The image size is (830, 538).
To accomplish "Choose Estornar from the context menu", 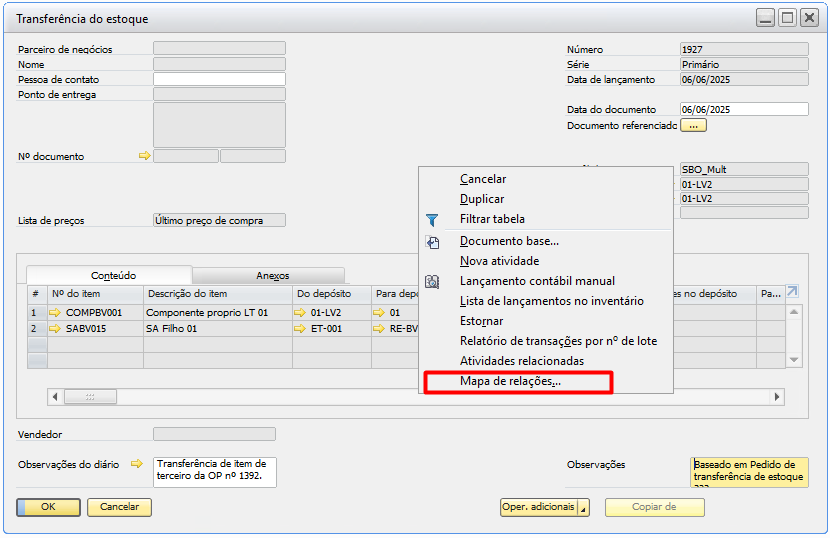I will 481,321.
